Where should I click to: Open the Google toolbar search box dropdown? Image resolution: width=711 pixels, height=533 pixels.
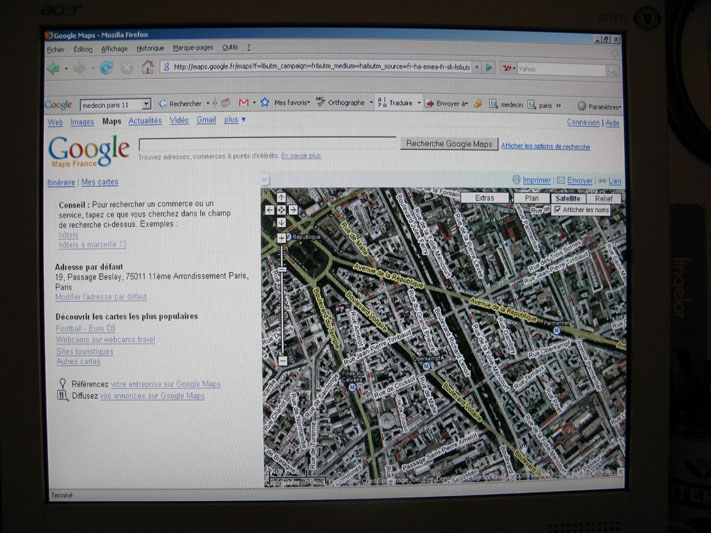pyautogui.click(x=146, y=104)
